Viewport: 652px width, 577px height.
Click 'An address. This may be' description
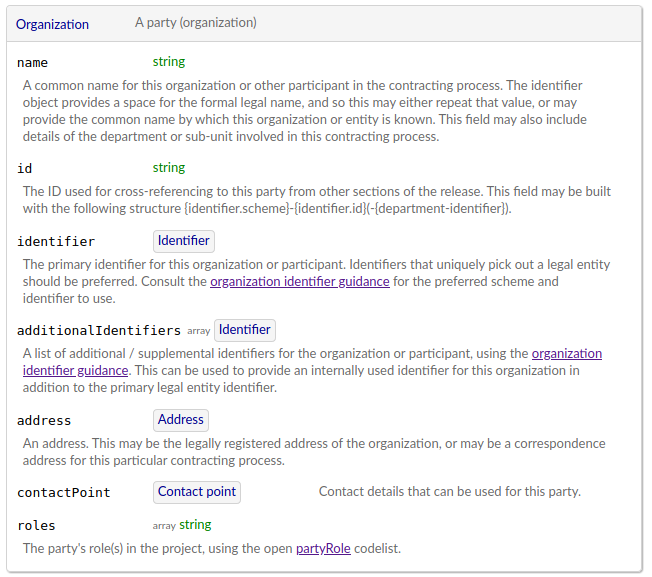[x=314, y=452]
